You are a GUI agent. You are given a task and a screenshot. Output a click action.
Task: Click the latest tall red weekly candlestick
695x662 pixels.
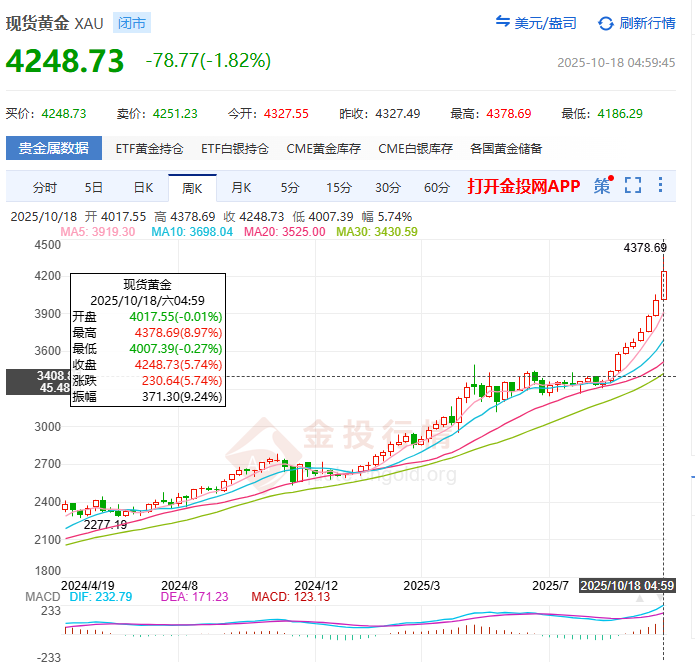664,286
